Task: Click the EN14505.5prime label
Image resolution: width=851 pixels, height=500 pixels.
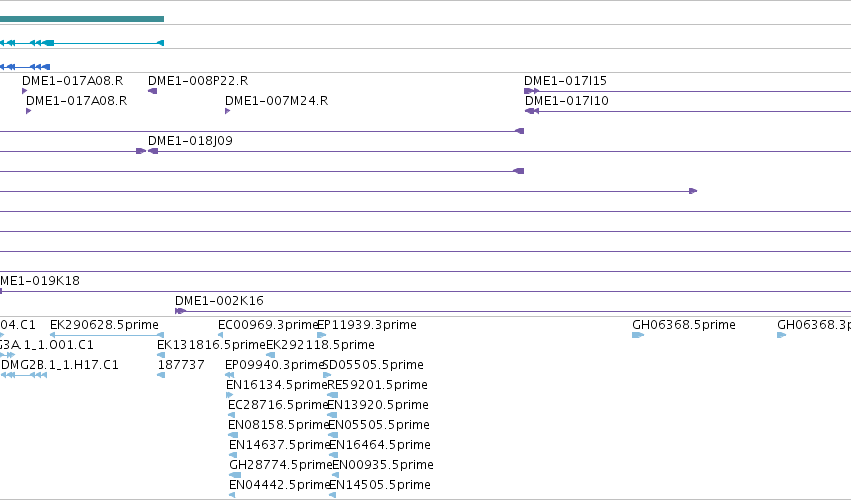Action: pyautogui.click(x=380, y=485)
